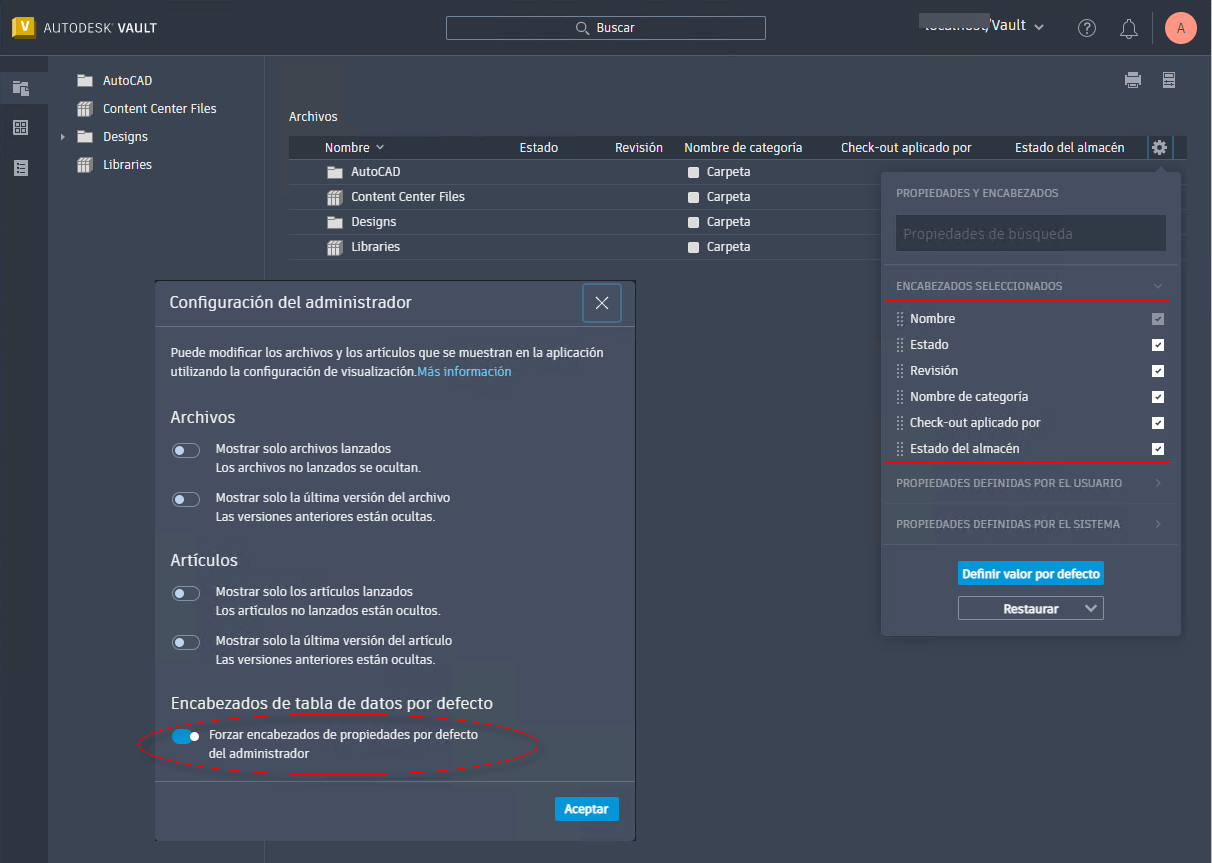The height and width of the screenshot is (863, 1212).
Task: Click the AutoCAD folder icon in the table
Action: 335,172
